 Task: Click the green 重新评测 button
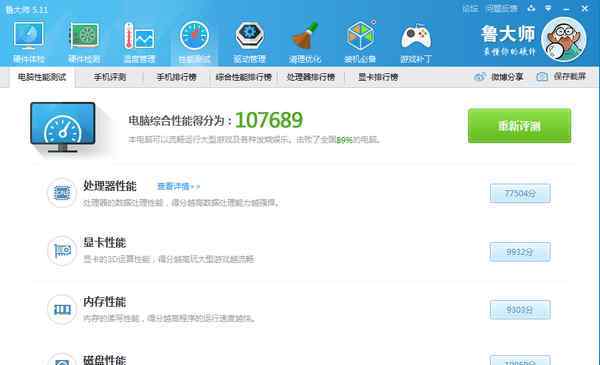519,126
